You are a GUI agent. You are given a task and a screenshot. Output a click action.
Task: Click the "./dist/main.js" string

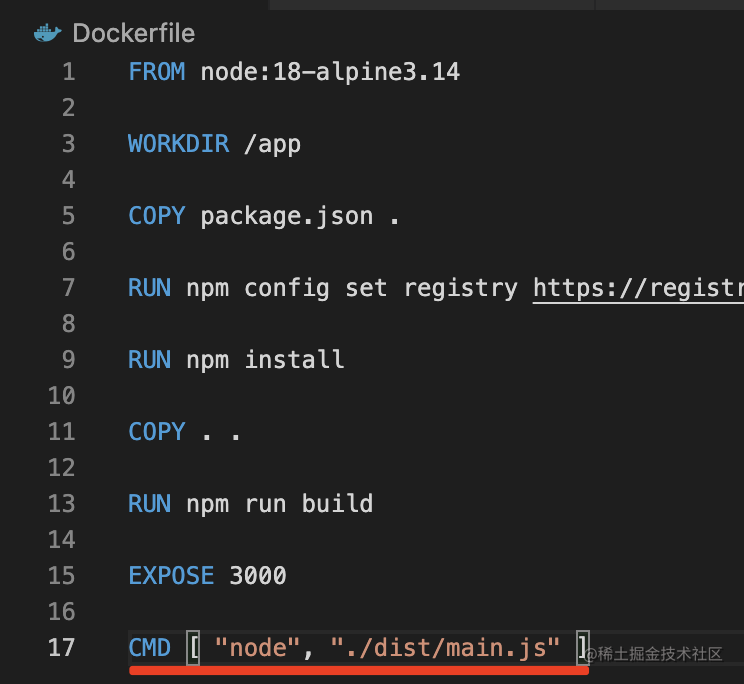(x=445, y=647)
